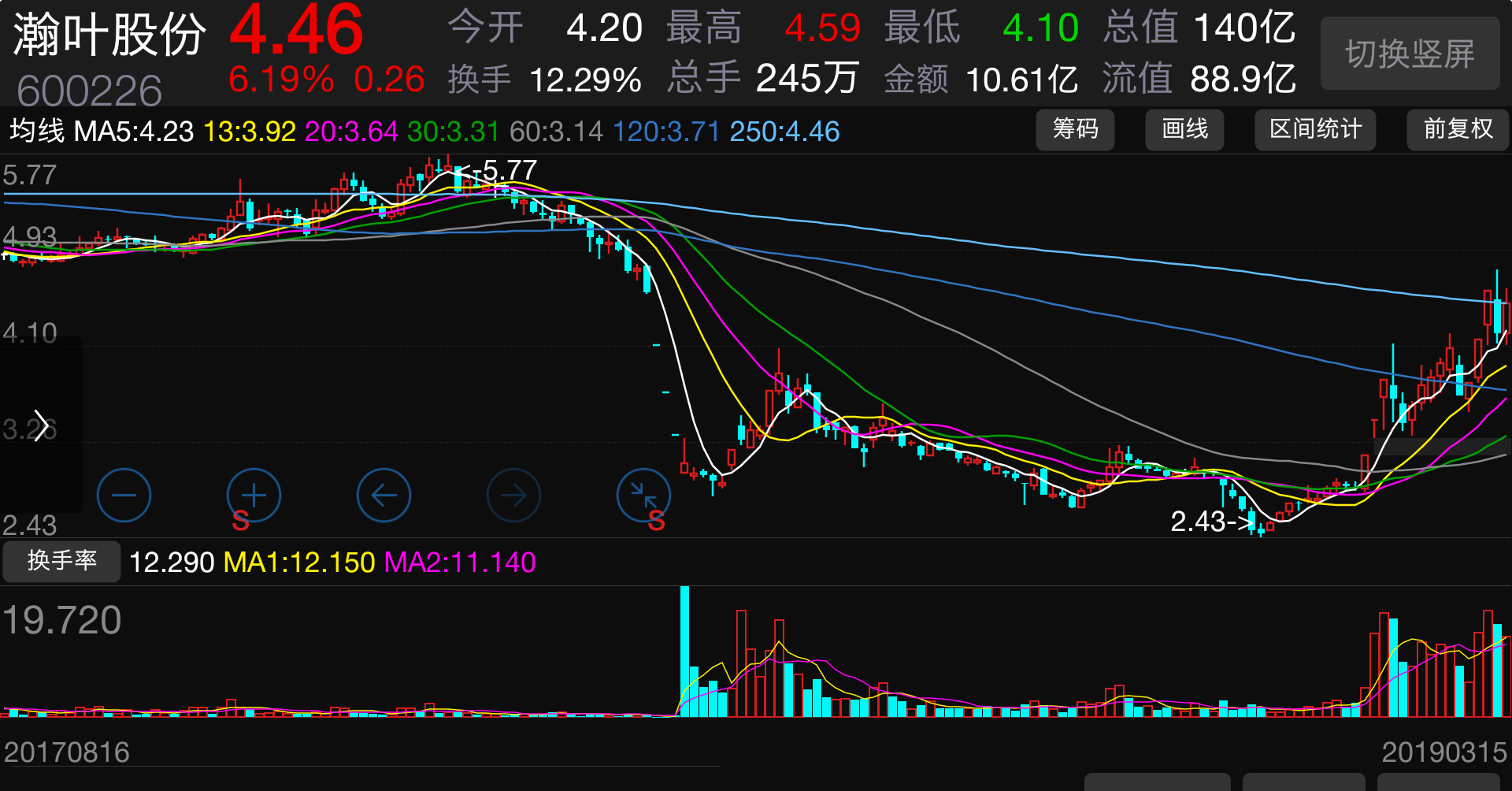
Task: Tap the MA1:12.150 turnover average
Action: pyautogui.click(x=299, y=563)
